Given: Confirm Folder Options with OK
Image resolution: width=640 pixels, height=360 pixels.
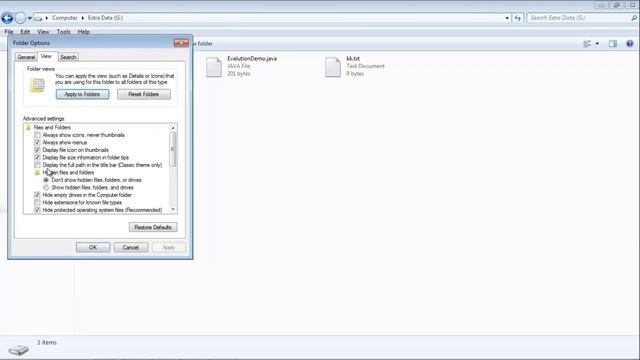Looking at the screenshot, I should (x=93, y=247).
